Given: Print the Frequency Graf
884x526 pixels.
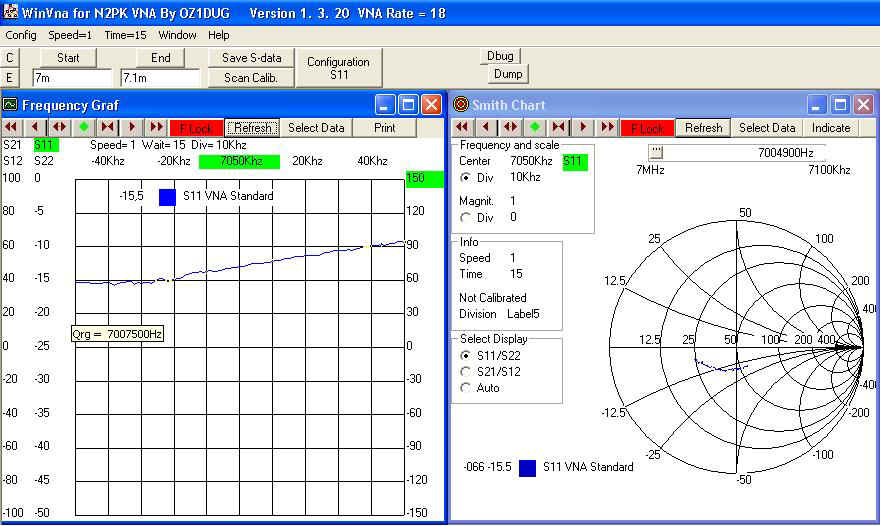Looking at the screenshot, I should (384, 128).
